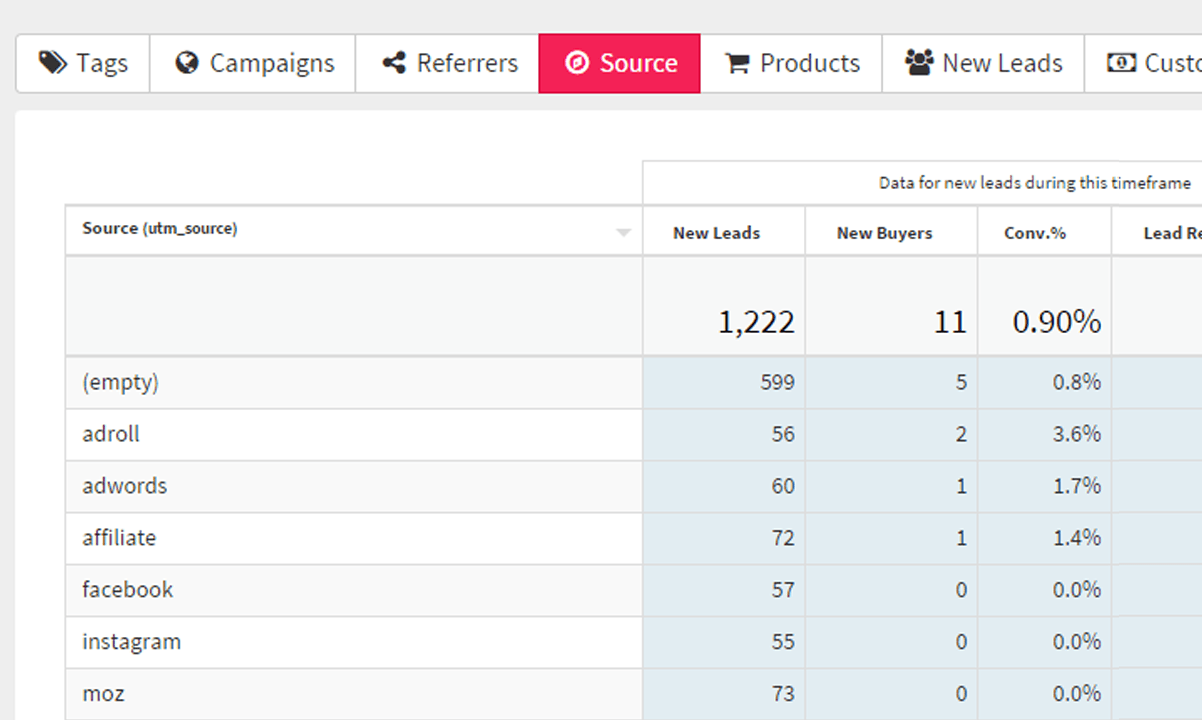1202x720 pixels.
Task: Click the 'Data for new leads during this timeframe' heading
Action: point(1035,183)
